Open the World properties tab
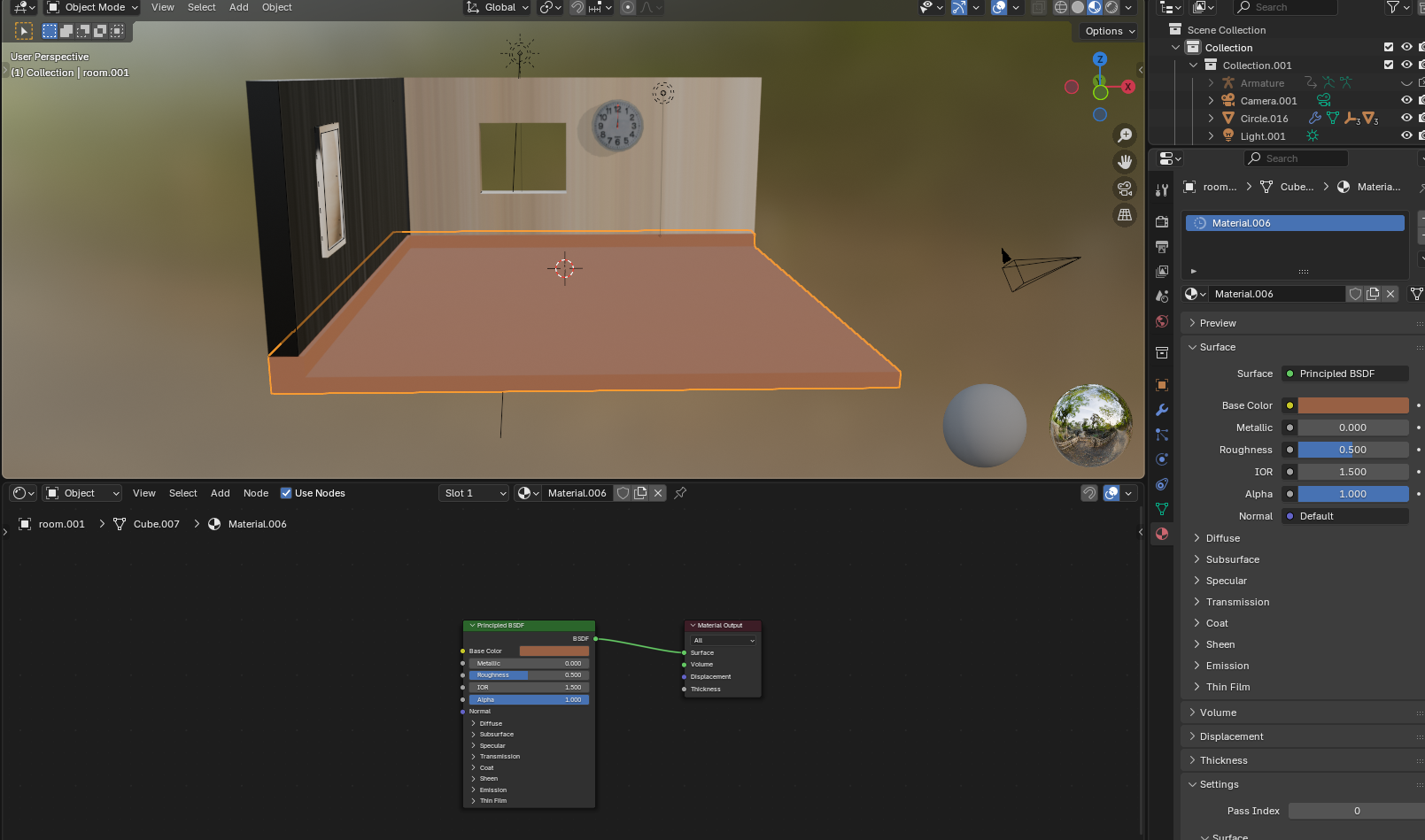The height and width of the screenshot is (840, 1425). point(1162,321)
